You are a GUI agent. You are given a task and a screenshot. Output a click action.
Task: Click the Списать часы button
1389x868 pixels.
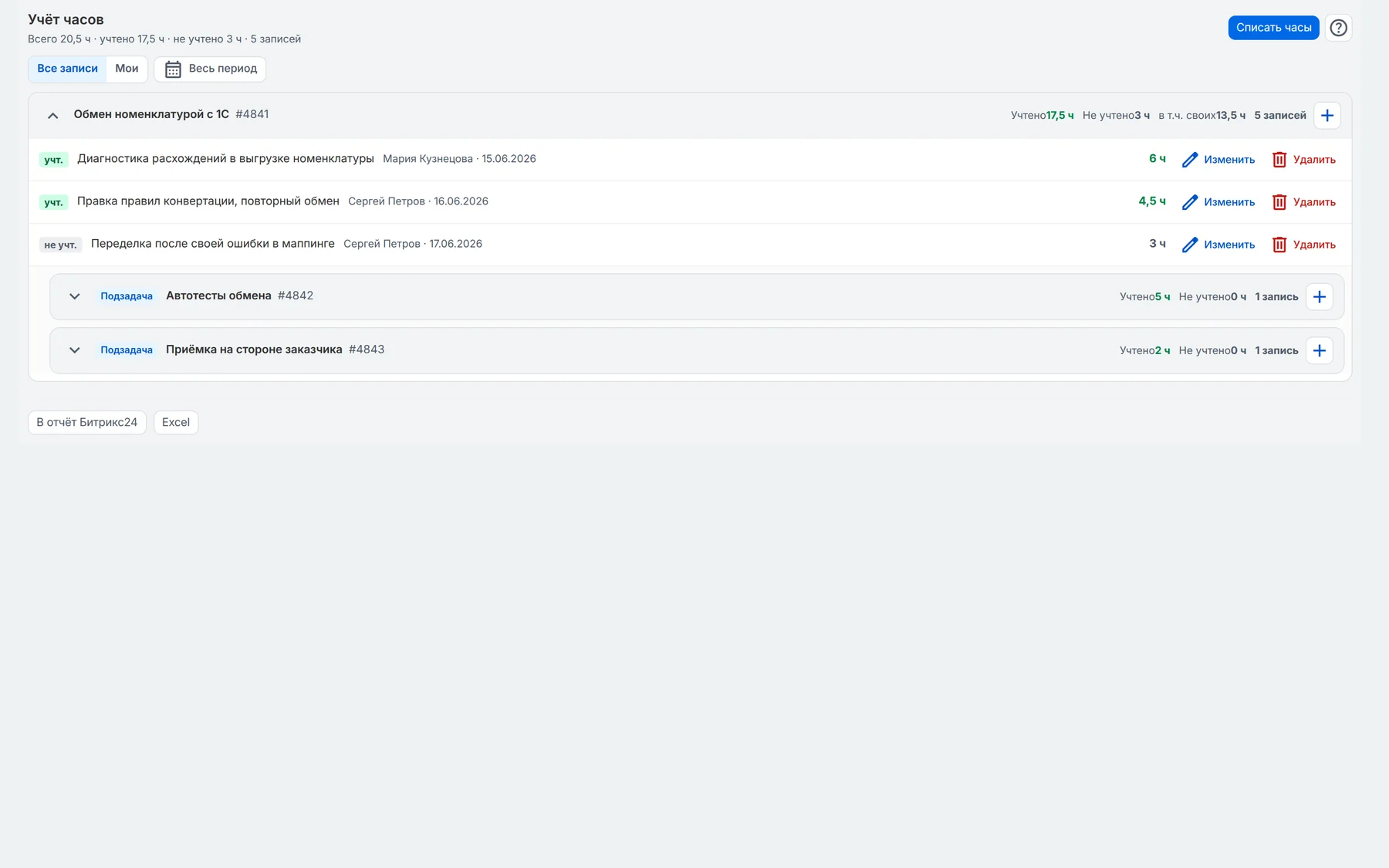click(x=1273, y=28)
